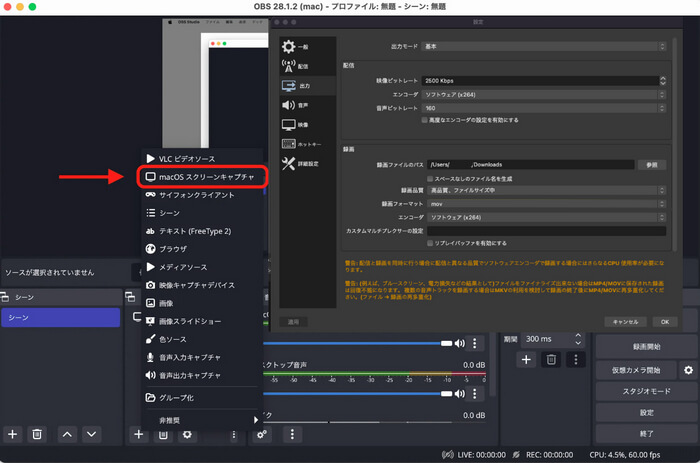
Task: Expand the 非推奨 submenu arrow
Action: (255, 420)
